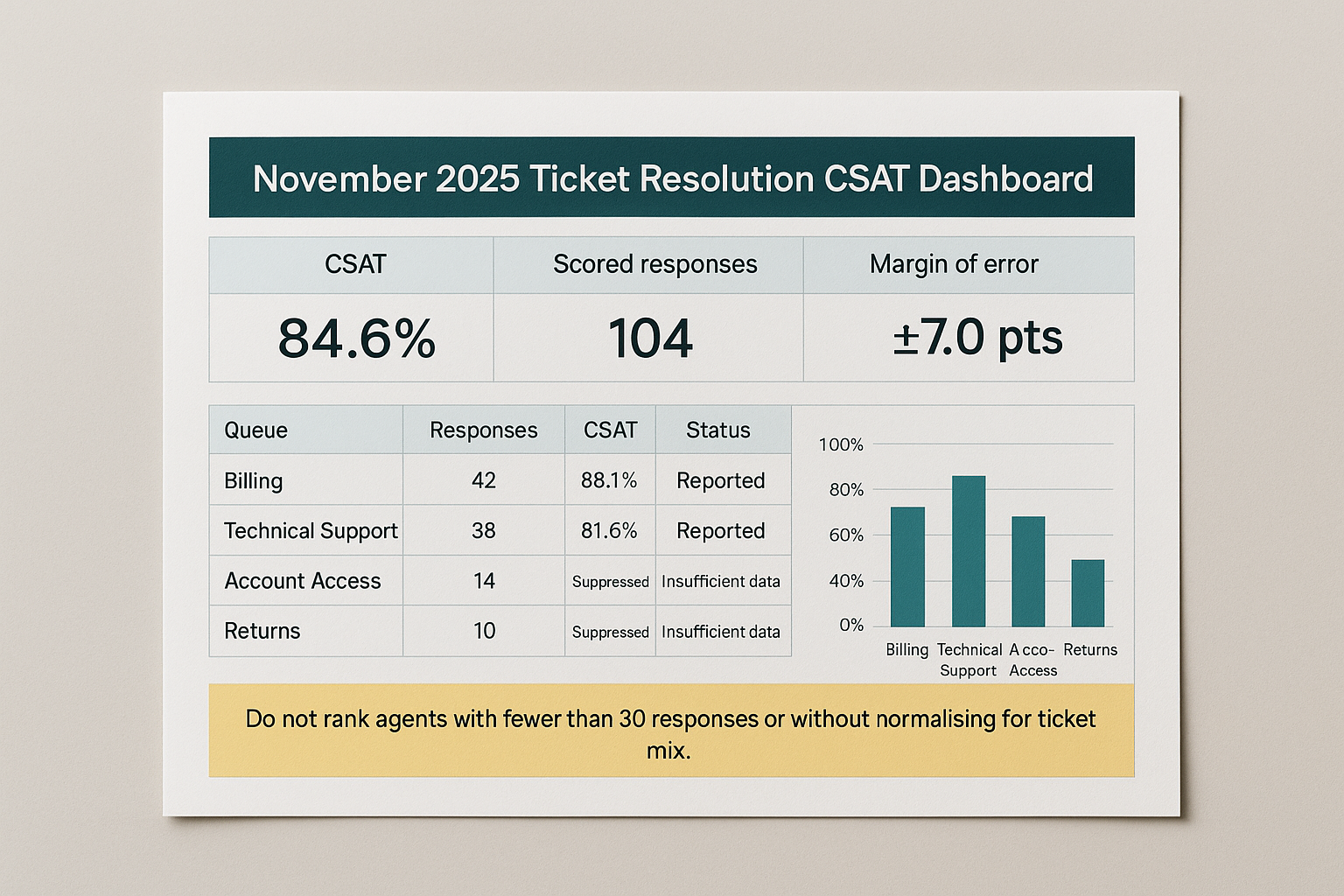Click the 10 responses cell for Returns
Screen dimensions: 1344x896
(484, 631)
